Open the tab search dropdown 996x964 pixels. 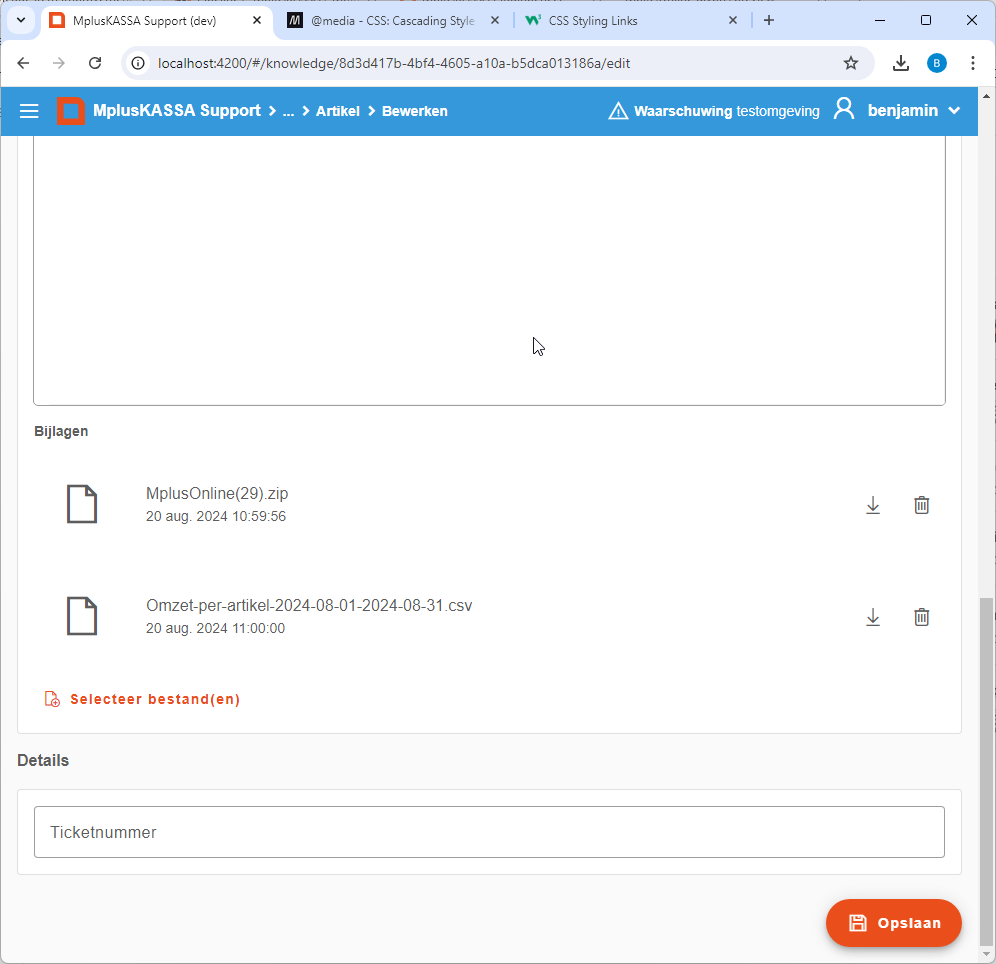(x=21, y=20)
